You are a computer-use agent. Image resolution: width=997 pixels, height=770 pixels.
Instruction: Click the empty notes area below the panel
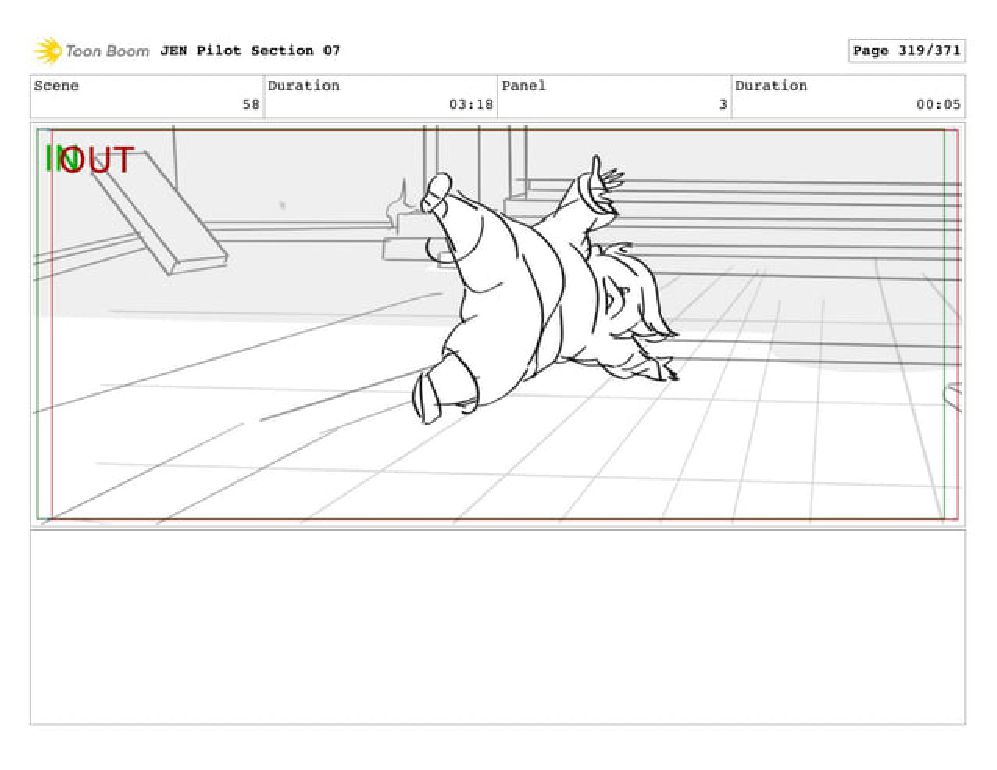tap(497, 627)
